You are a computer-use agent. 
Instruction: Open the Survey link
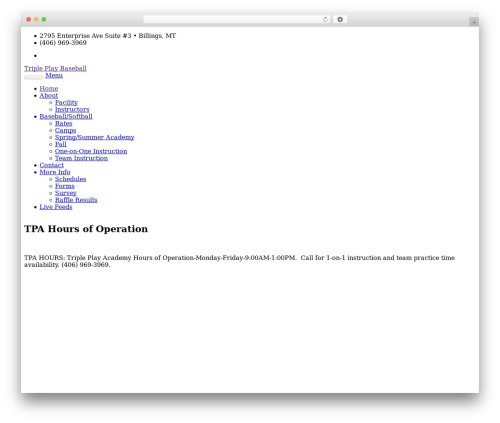pos(66,193)
